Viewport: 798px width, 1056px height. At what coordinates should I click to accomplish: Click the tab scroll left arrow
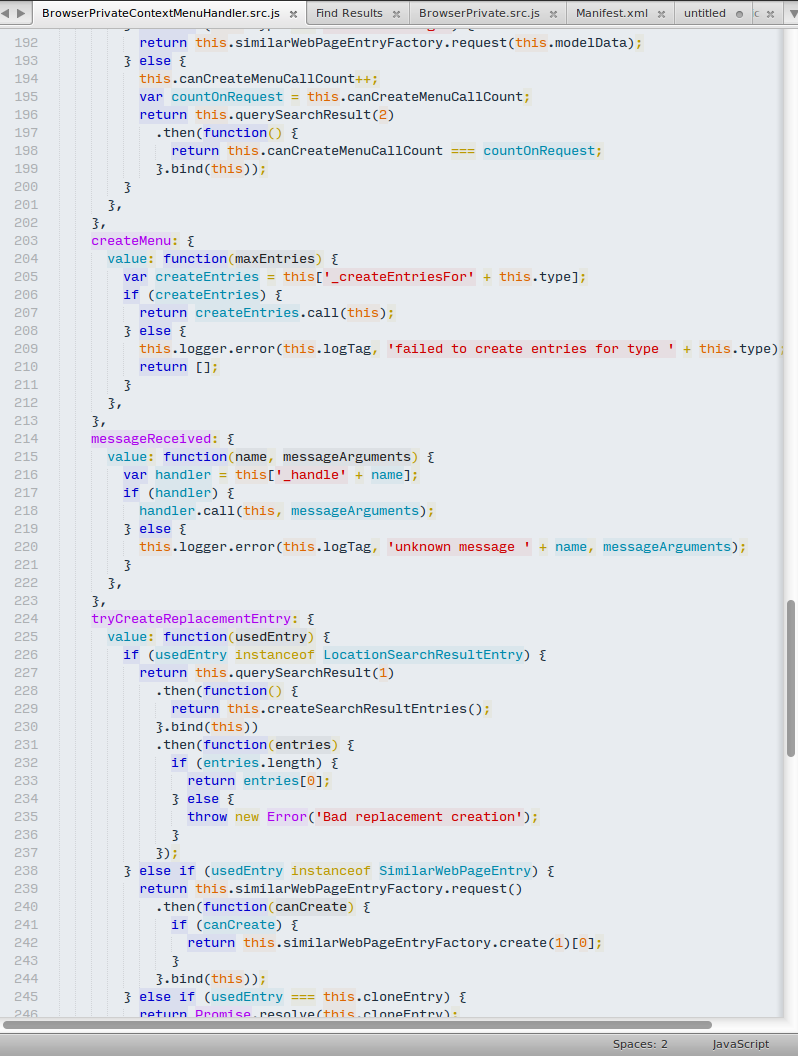8,13
